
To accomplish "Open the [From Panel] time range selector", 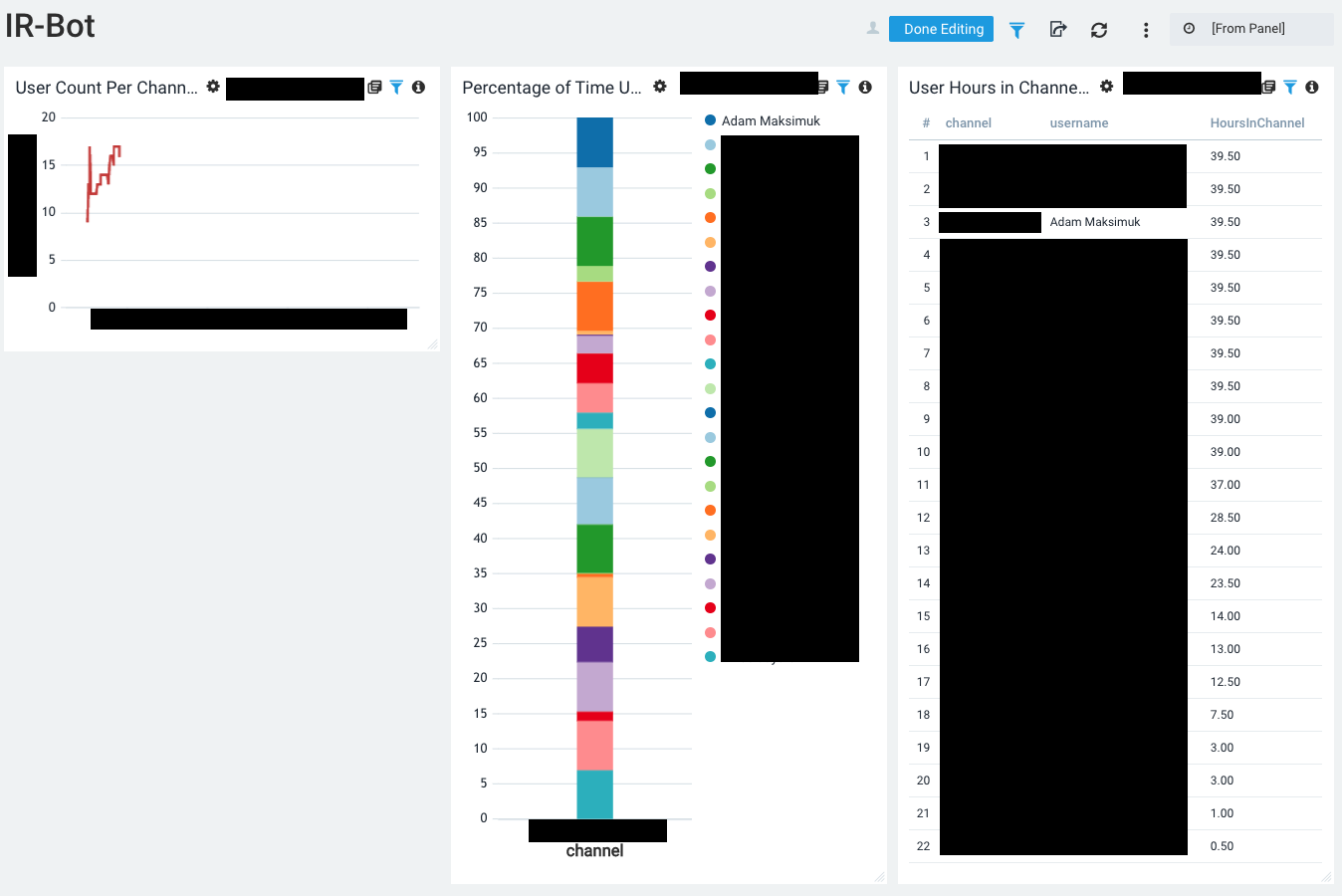I will click(x=1251, y=29).
